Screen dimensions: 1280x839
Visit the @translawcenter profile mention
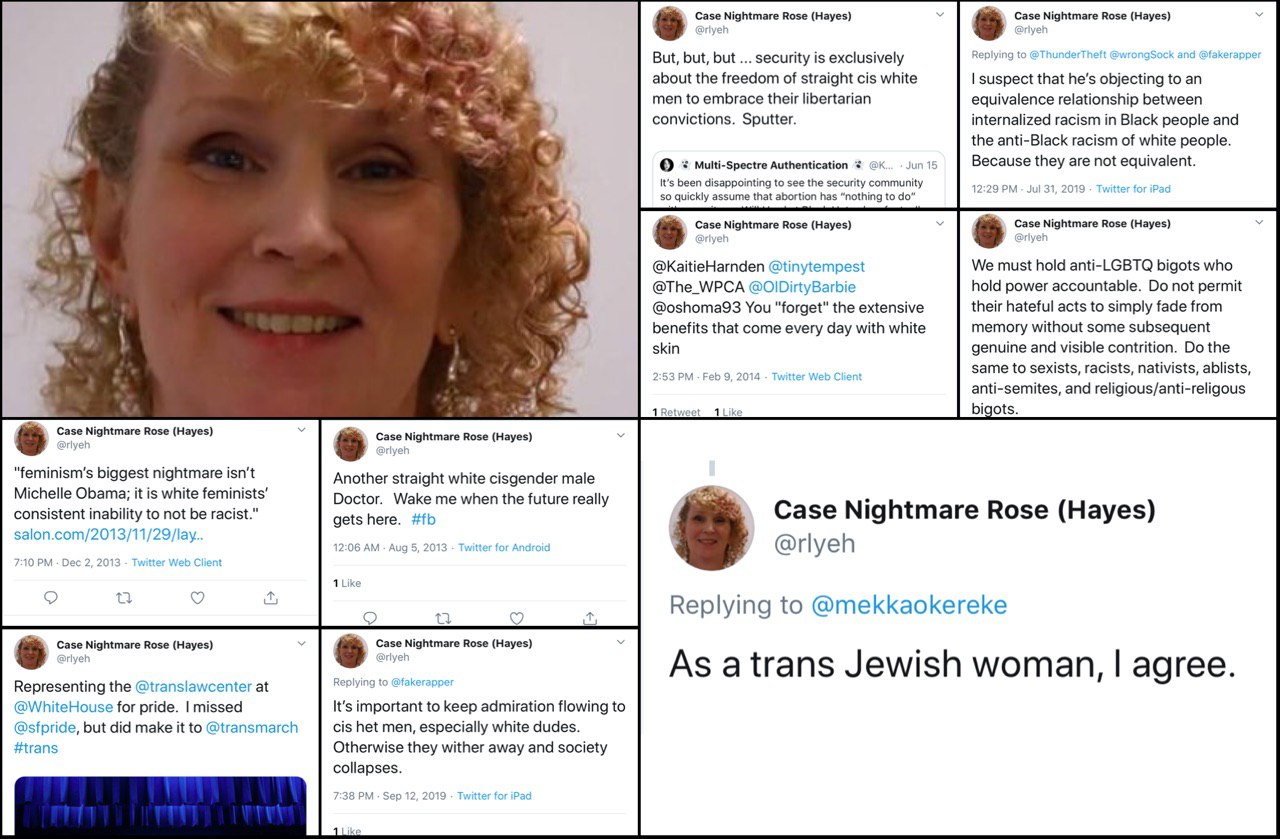[x=202, y=687]
